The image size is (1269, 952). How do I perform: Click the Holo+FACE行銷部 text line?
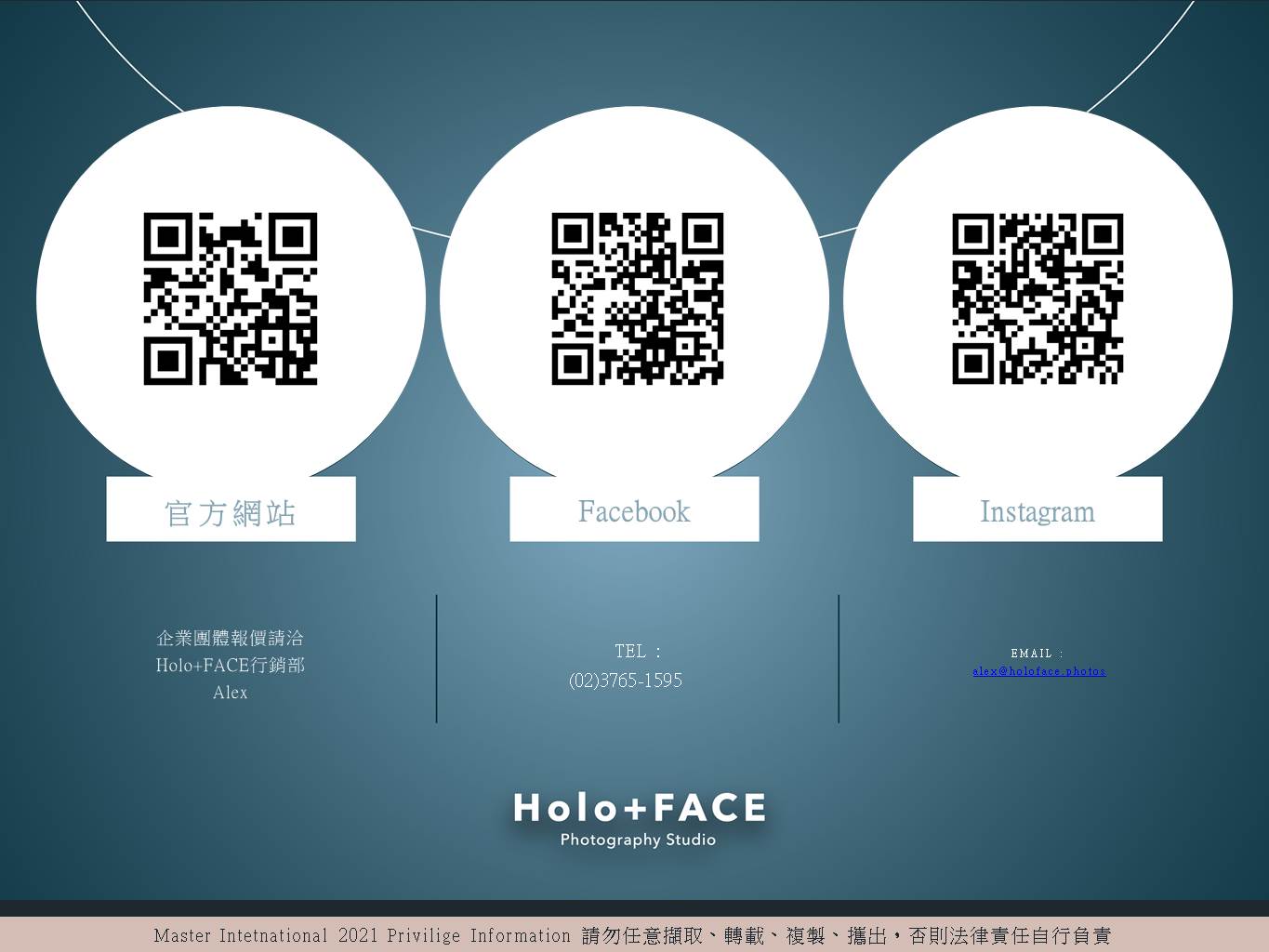pos(231,666)
